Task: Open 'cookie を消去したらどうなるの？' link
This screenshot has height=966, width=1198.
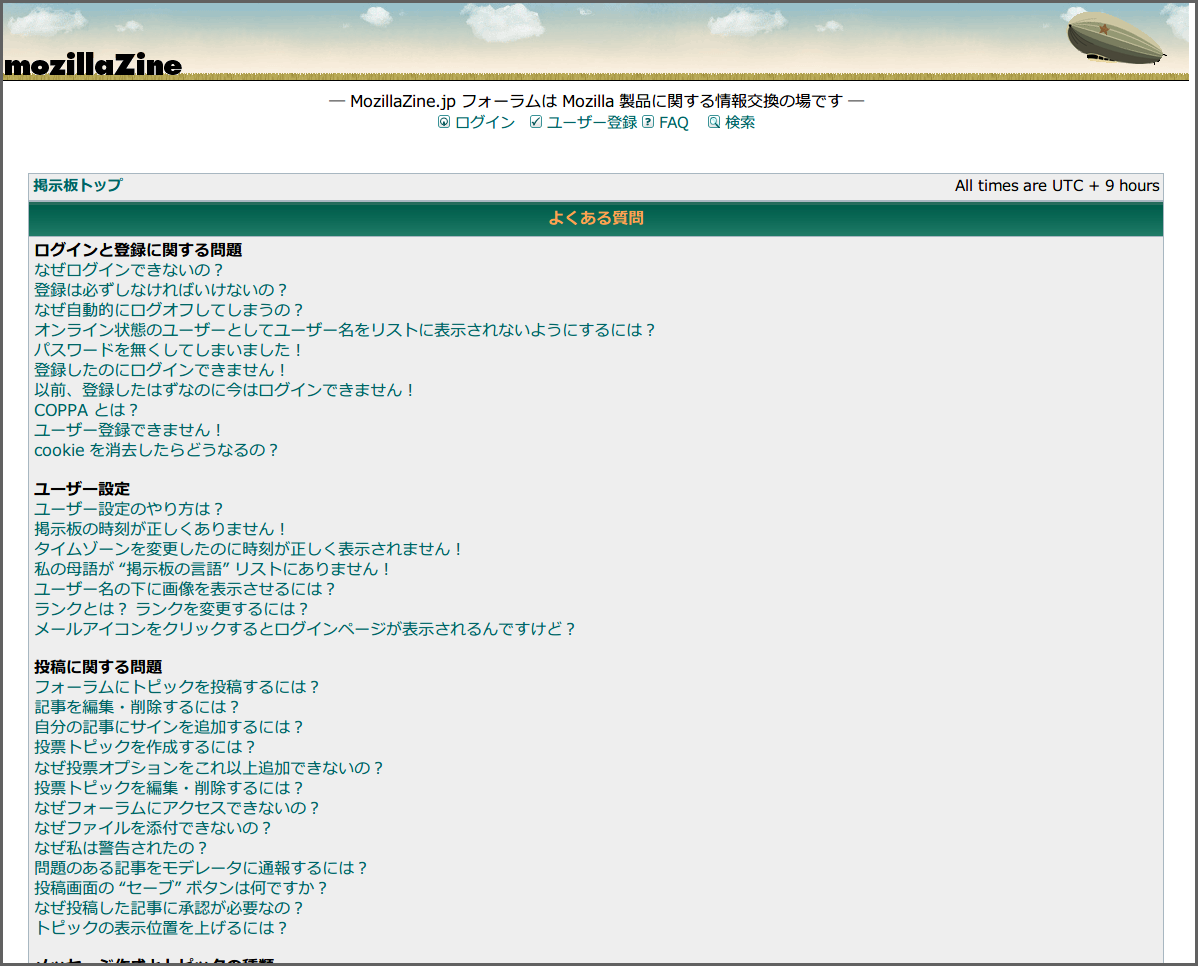Action: [156, 450]
